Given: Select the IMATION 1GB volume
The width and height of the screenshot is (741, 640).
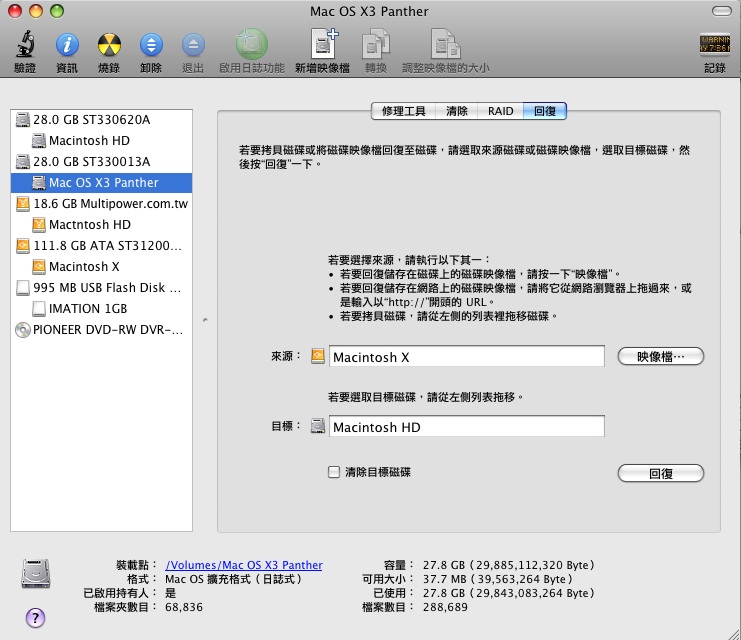Looking at the screenshot, I should [101, 309].
